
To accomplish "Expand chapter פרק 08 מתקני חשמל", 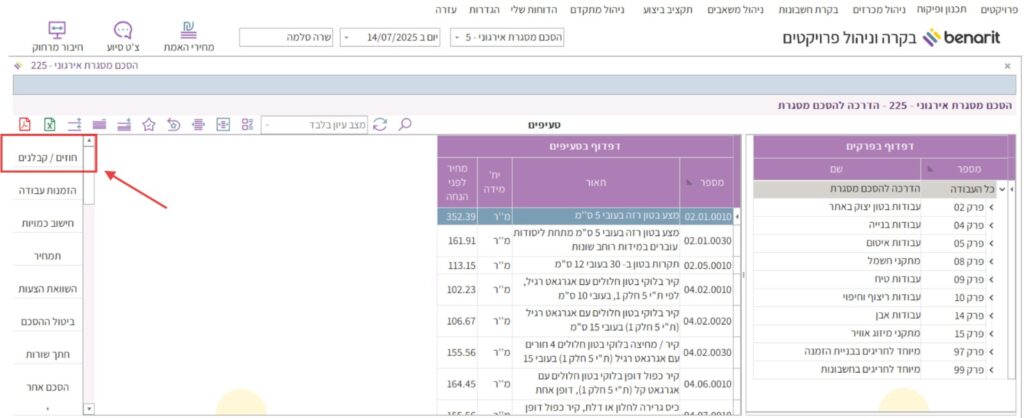I will [x=993, y=261].
